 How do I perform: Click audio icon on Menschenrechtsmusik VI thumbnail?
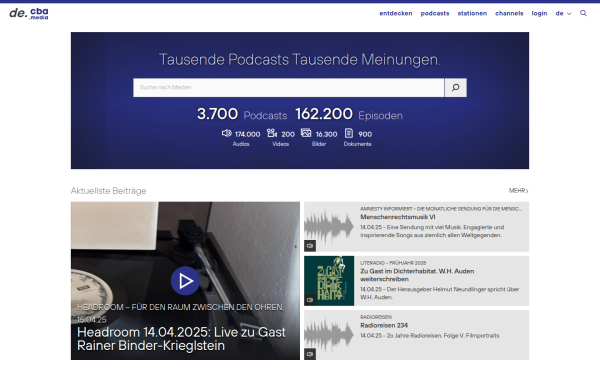pyautogui.click(x=310, y=246)
